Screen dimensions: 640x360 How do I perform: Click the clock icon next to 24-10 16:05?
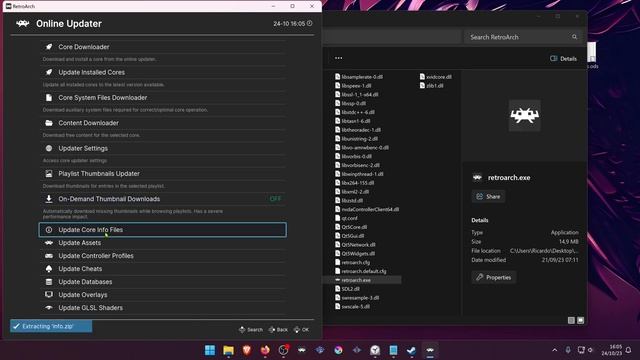click(310, 23)
